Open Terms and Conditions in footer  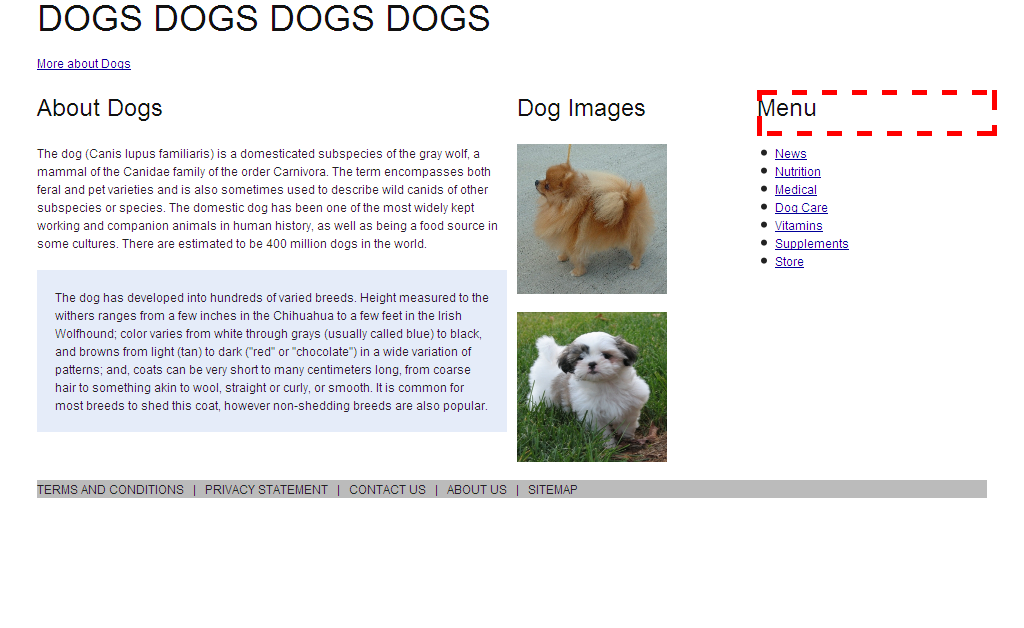click(110, 490)
